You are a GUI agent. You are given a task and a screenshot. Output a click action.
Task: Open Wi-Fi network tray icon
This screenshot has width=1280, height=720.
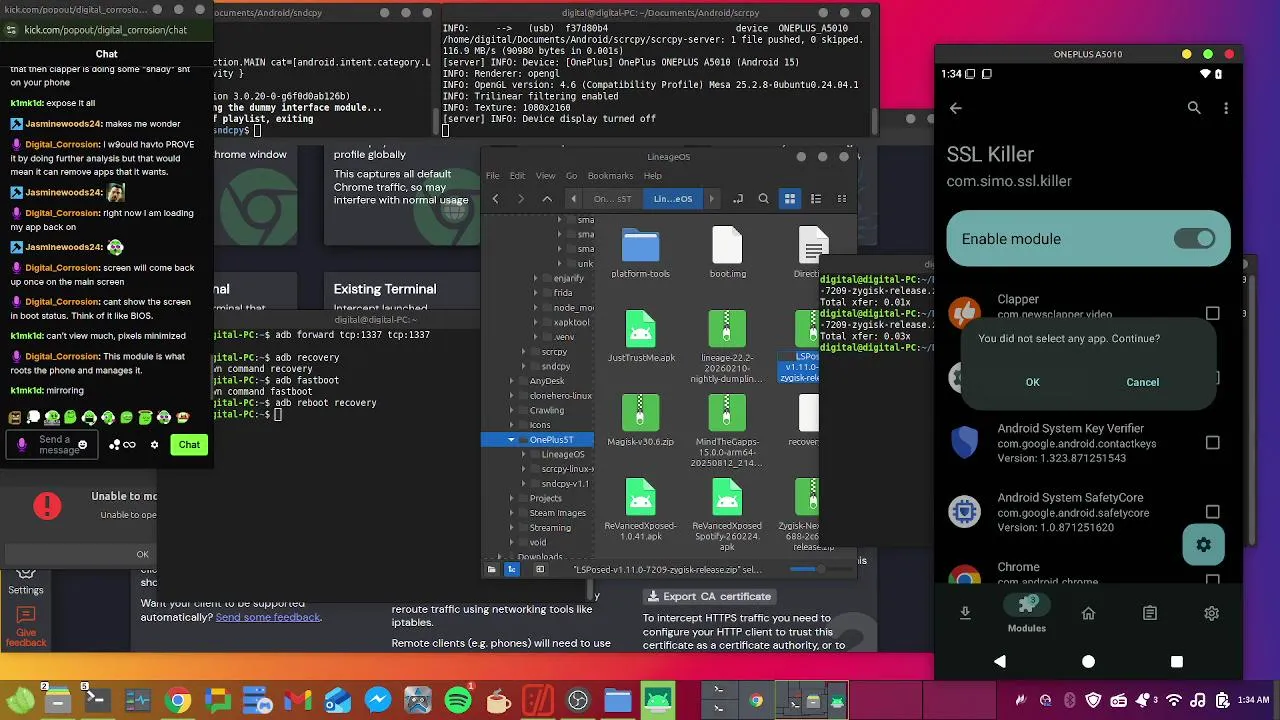click(x=1175, y=700)
